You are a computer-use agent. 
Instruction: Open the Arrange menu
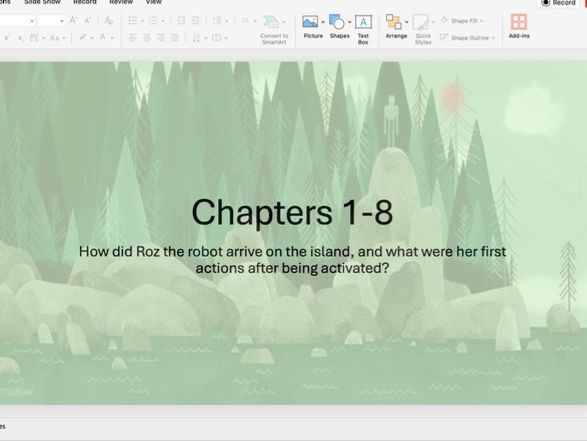pos(396,27)
